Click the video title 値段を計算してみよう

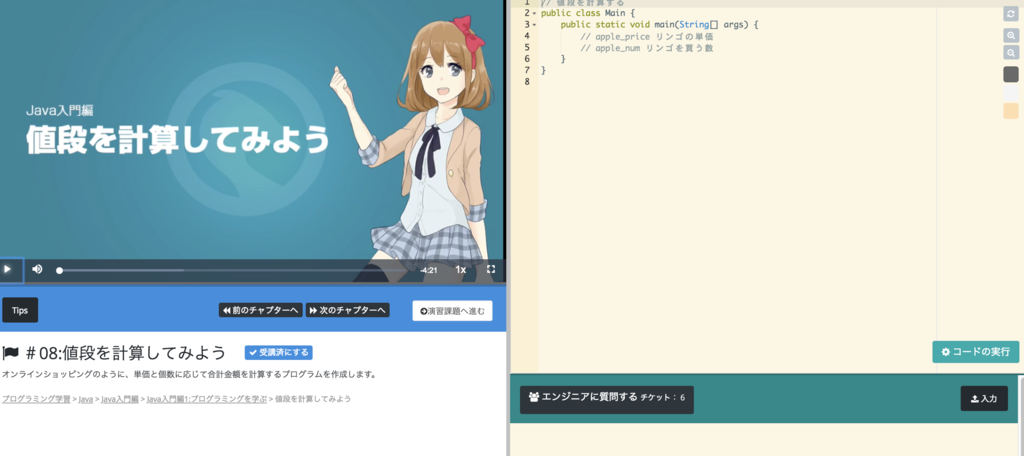click(x=177, y=140)
